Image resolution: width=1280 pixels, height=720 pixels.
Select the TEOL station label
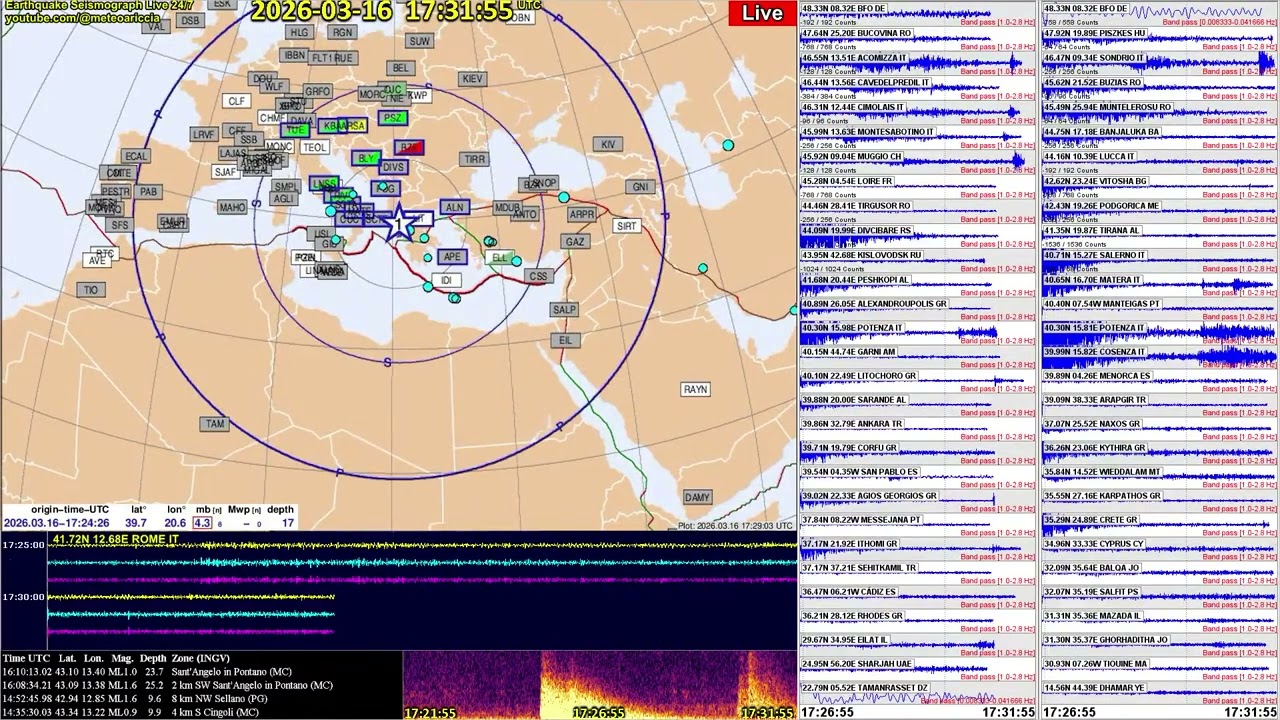coord(314,147)
